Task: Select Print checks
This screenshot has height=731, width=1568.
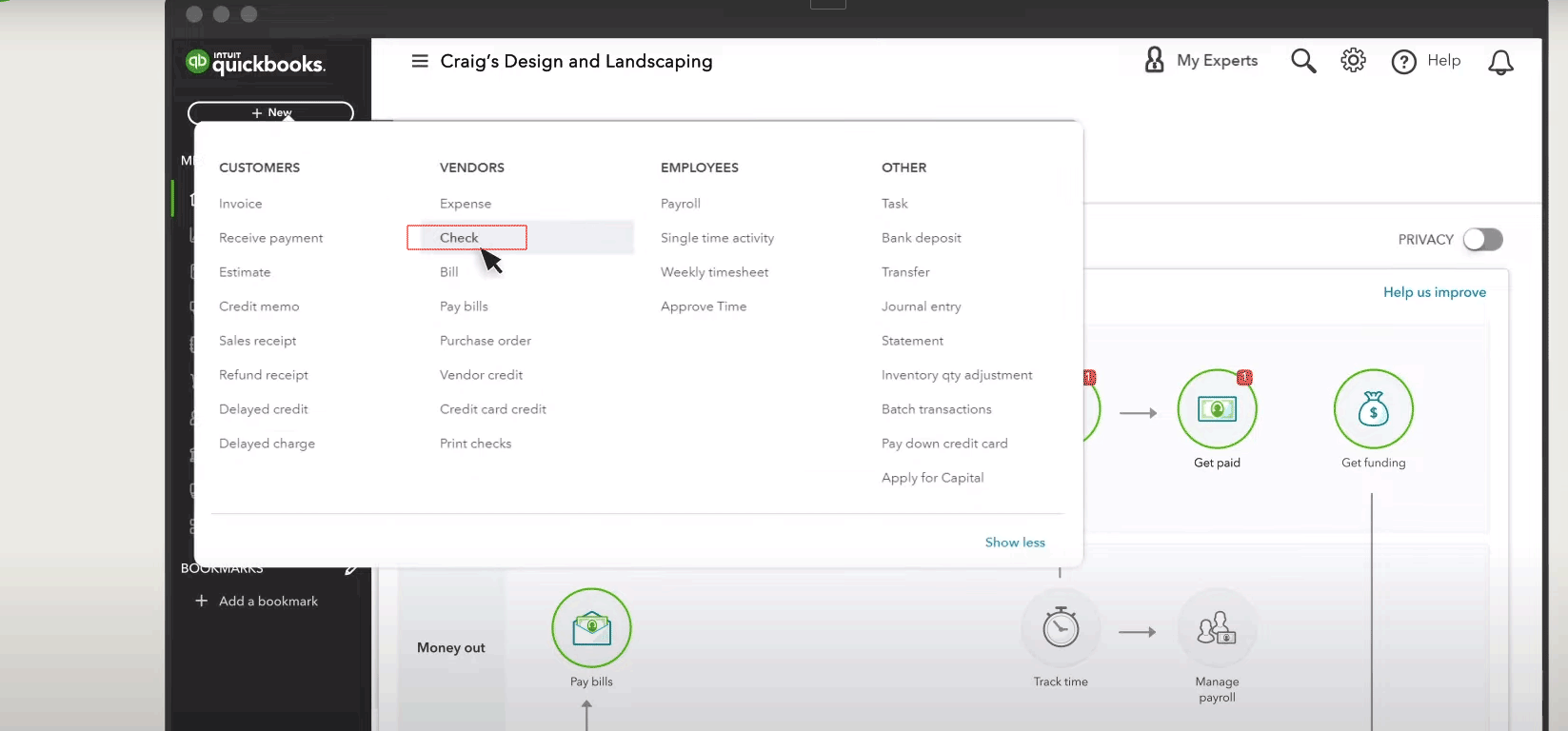Action: [x=475, y=444]
